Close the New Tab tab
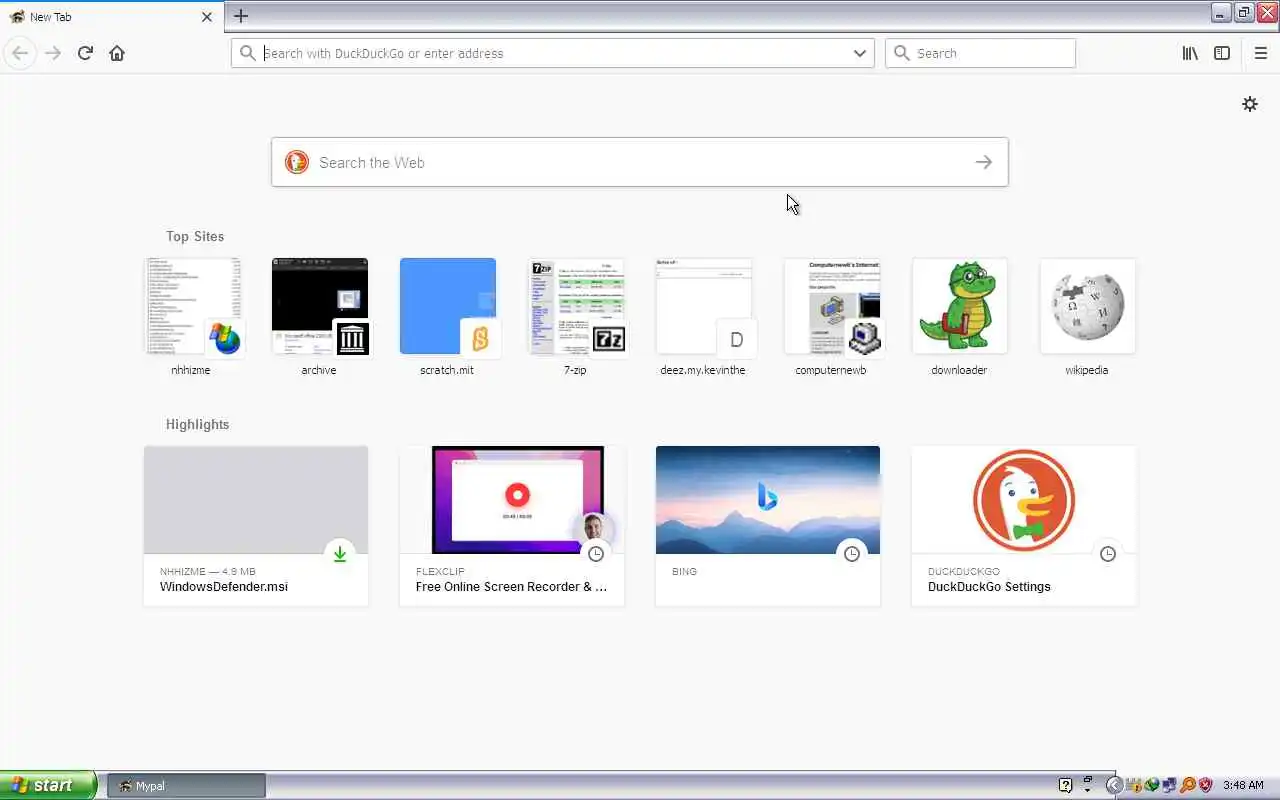Screen dimensions: 1280x800 coord(207,17)
